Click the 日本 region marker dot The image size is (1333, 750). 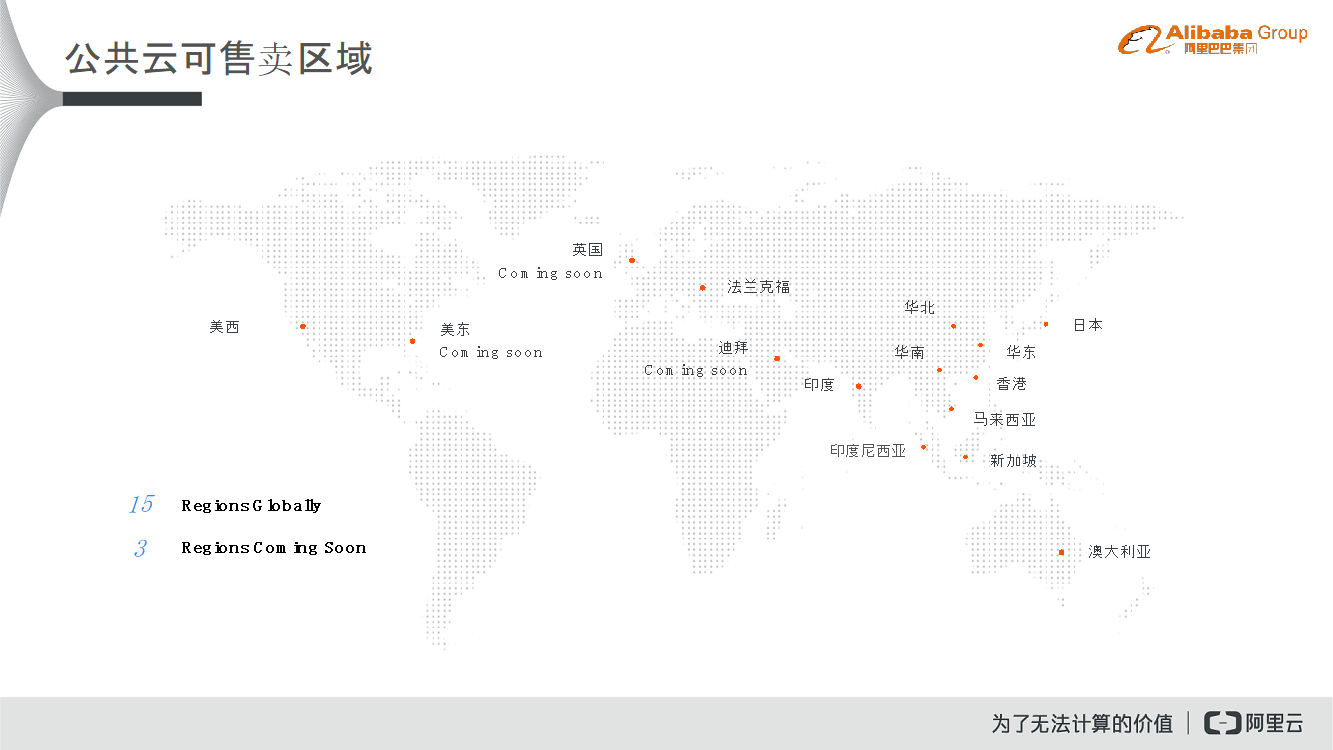1046,324
